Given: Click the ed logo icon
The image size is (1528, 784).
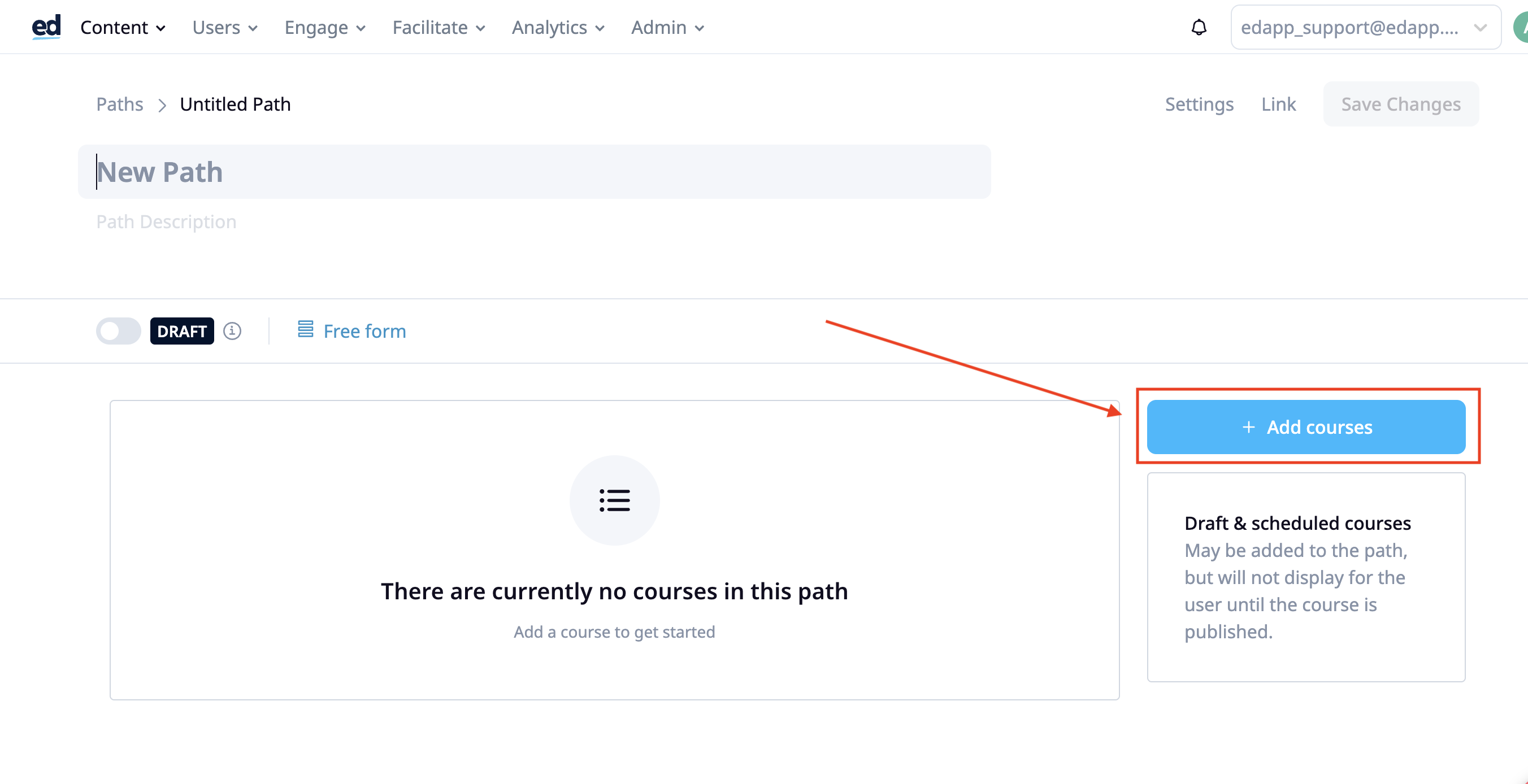Looking at the screenshot, I should point(46,27).
